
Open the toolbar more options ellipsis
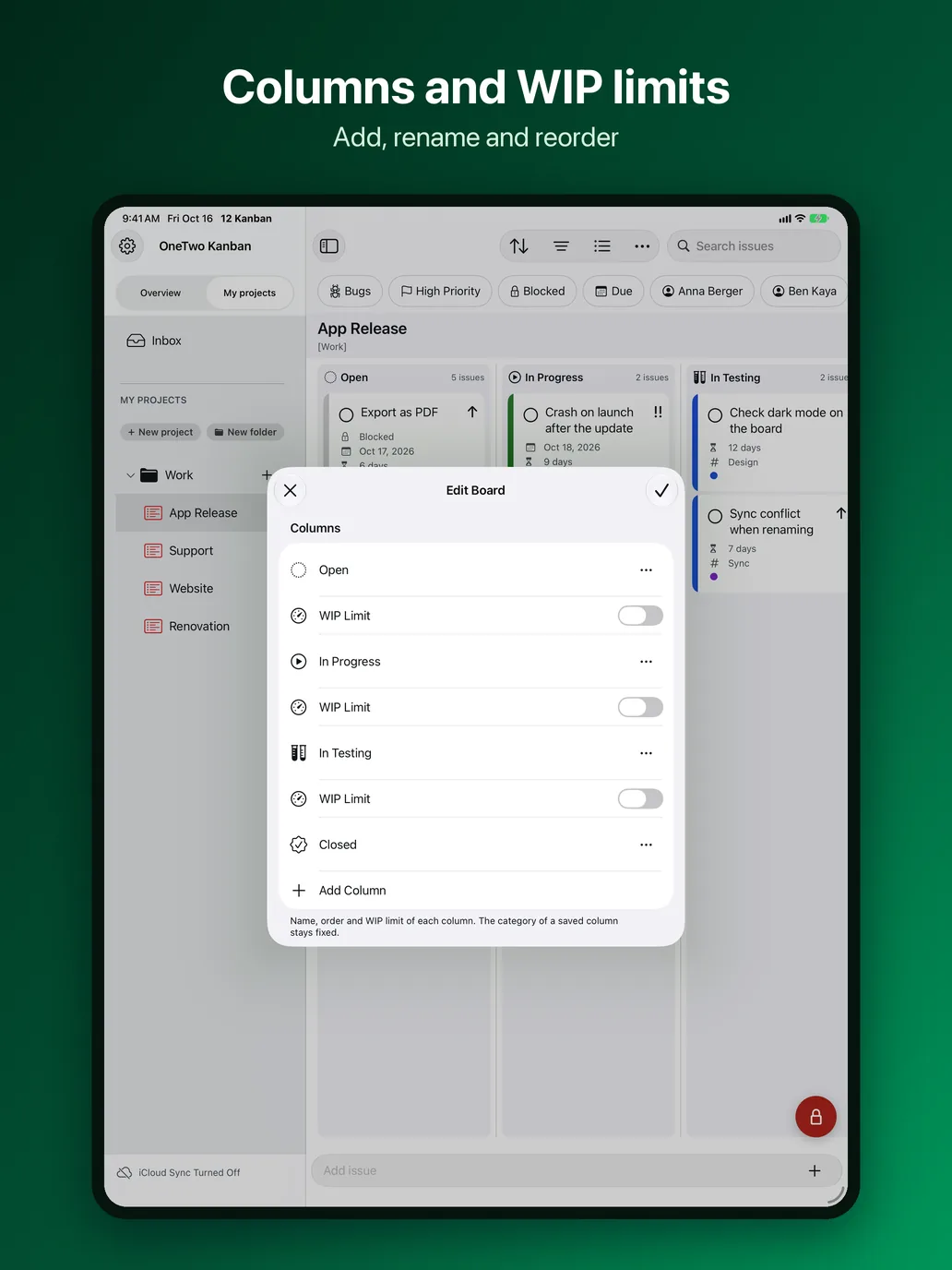point(642,246)
